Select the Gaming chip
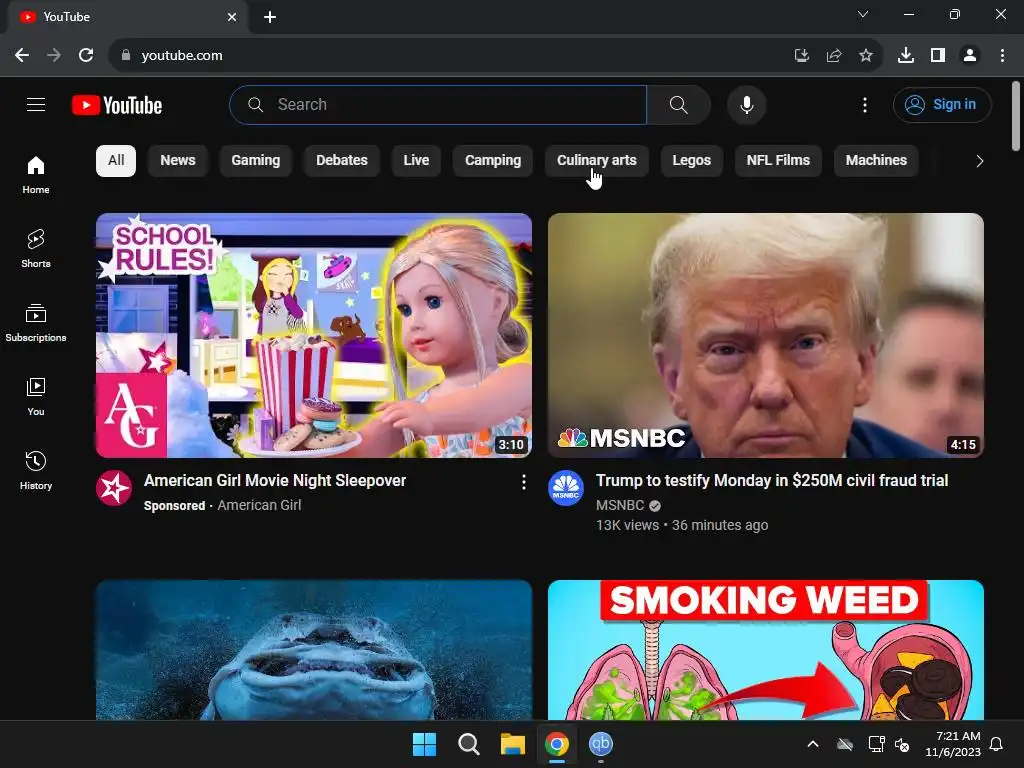Viewport: 1024px width, 768px height. pyautogui.click(x=255, y=161)
